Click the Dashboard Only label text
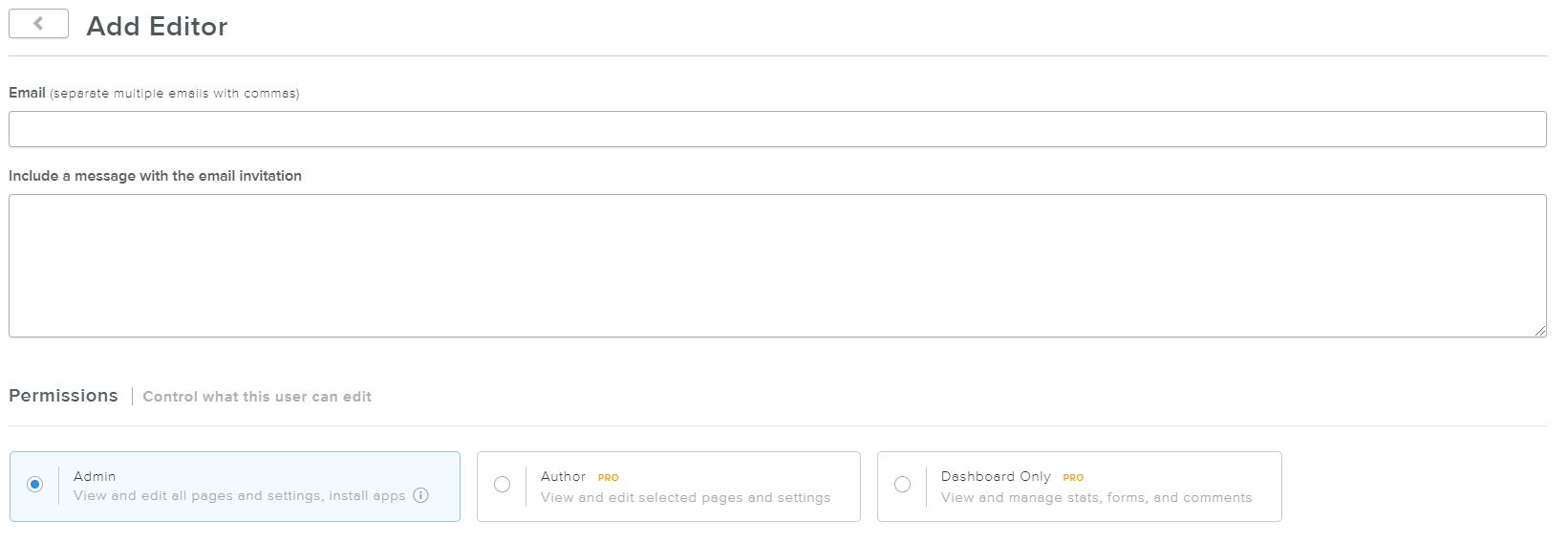 point(995,476)
